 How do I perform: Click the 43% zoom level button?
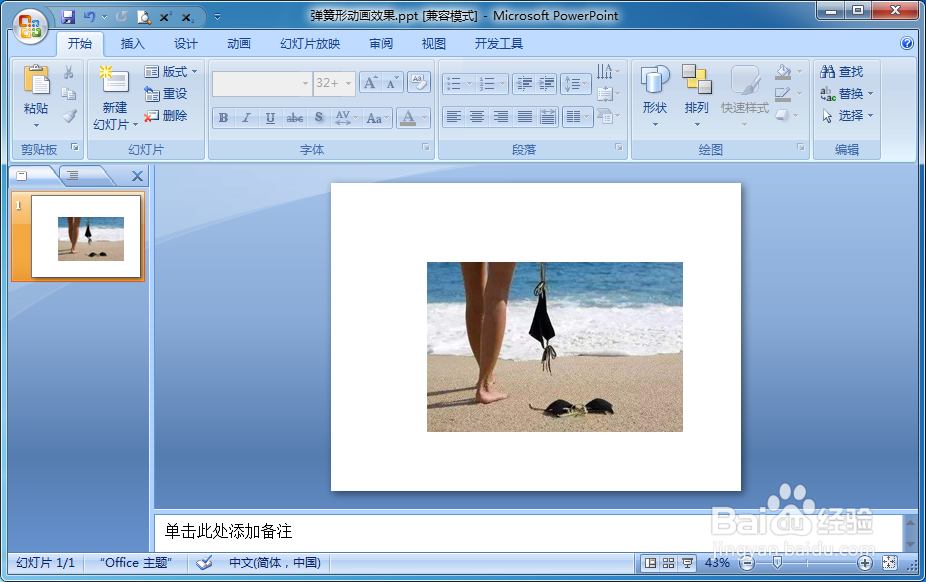717,563
